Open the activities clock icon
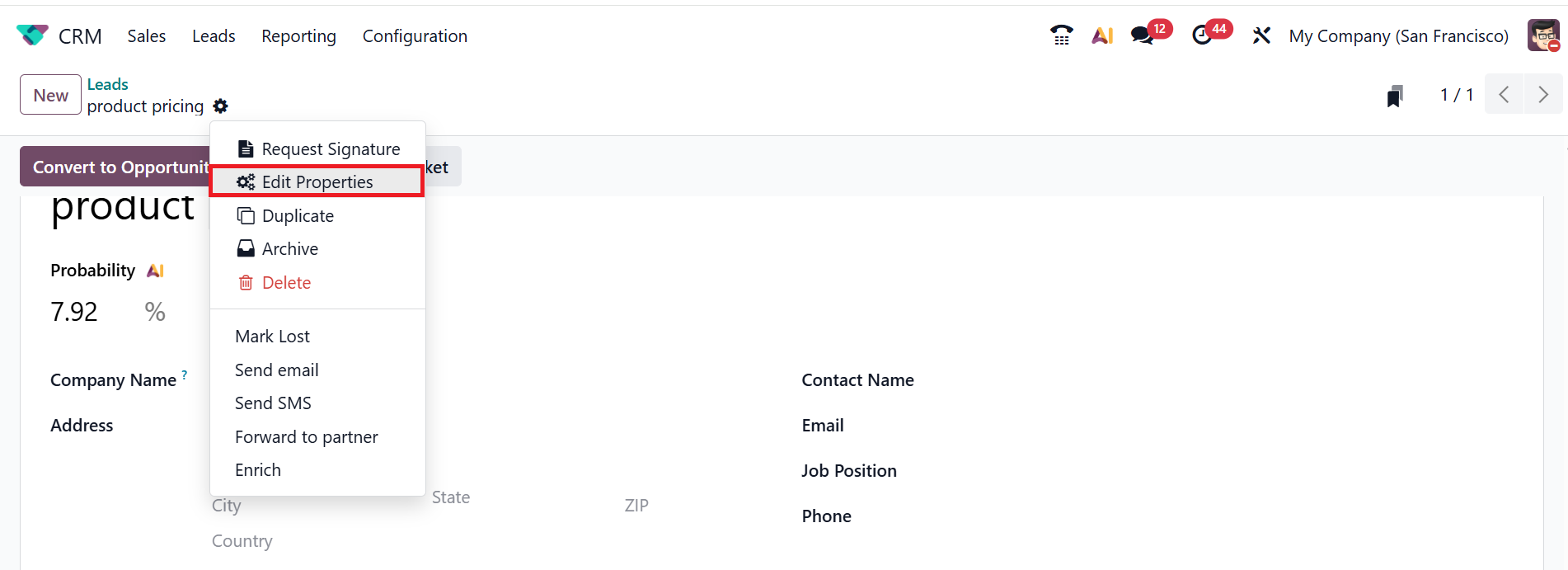This screenshot has height=570, width=1568. tap(1202, 35)
